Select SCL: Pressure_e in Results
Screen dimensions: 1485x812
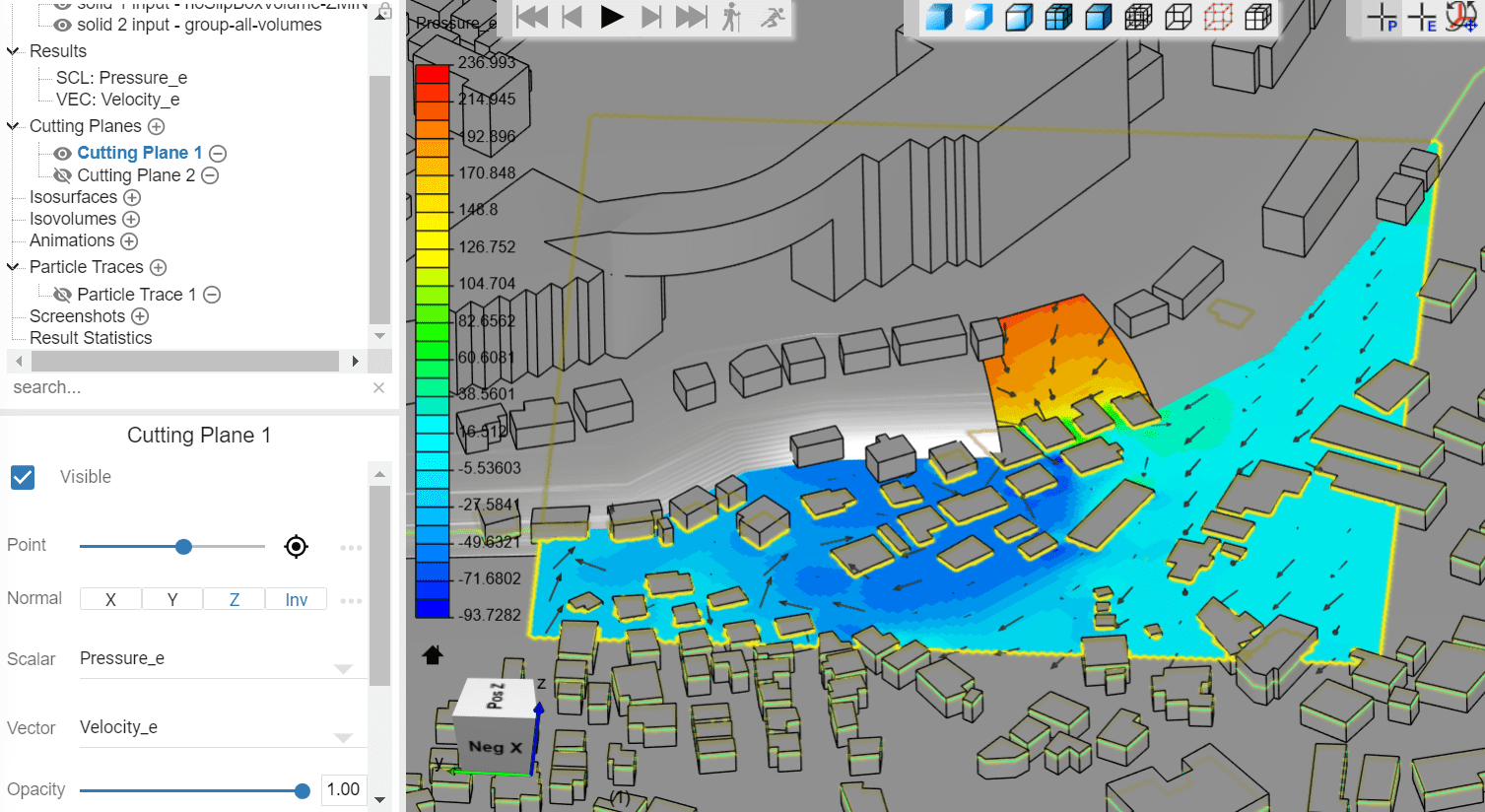121,78
